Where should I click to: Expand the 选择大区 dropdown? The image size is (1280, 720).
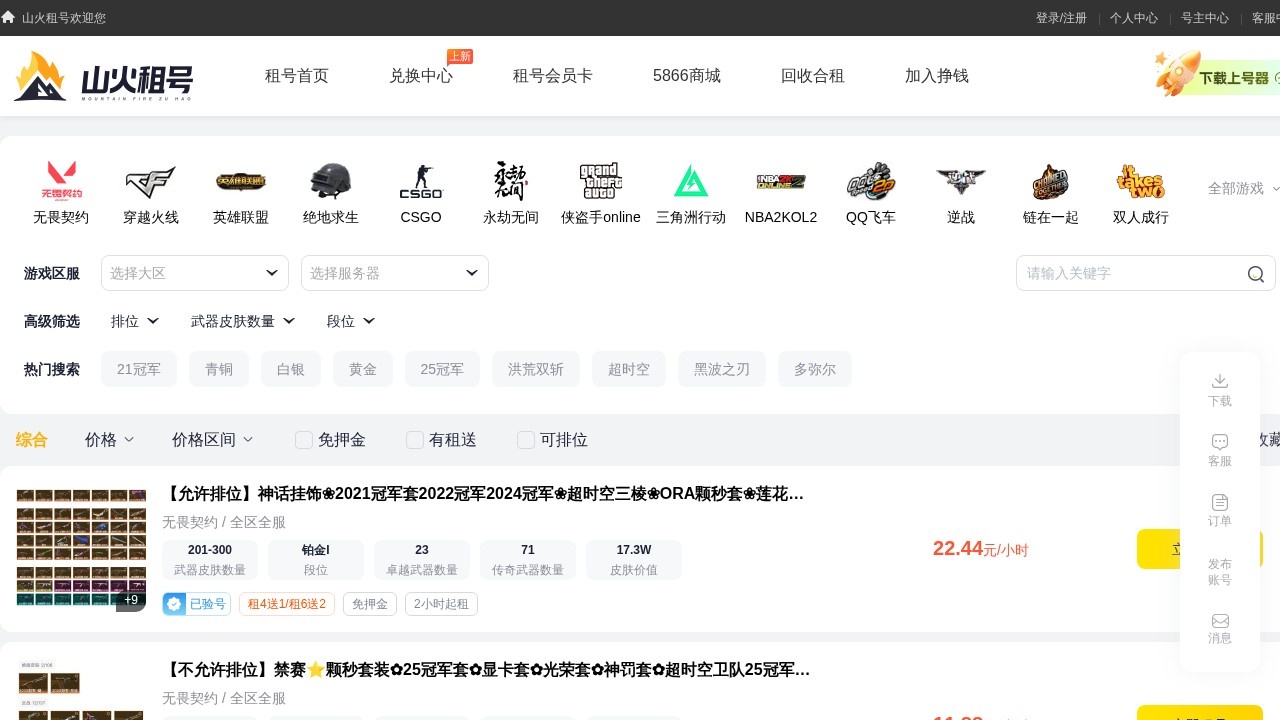(x=195, y=273)
